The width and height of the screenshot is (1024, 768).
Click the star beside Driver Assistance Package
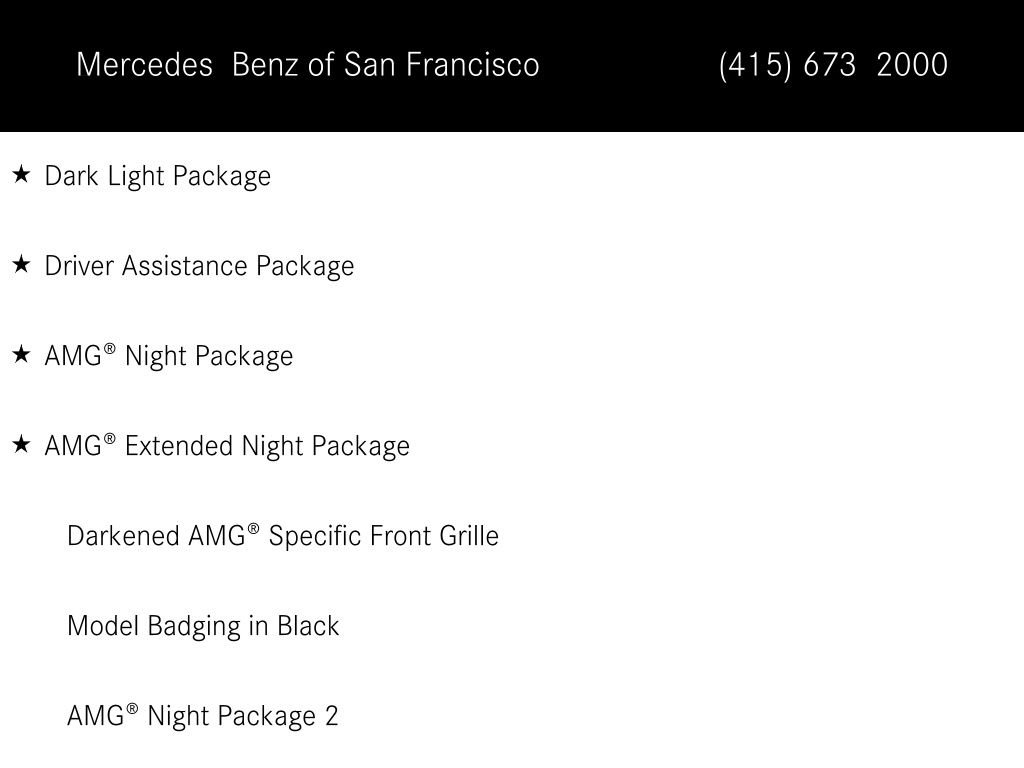click(22, 264)
